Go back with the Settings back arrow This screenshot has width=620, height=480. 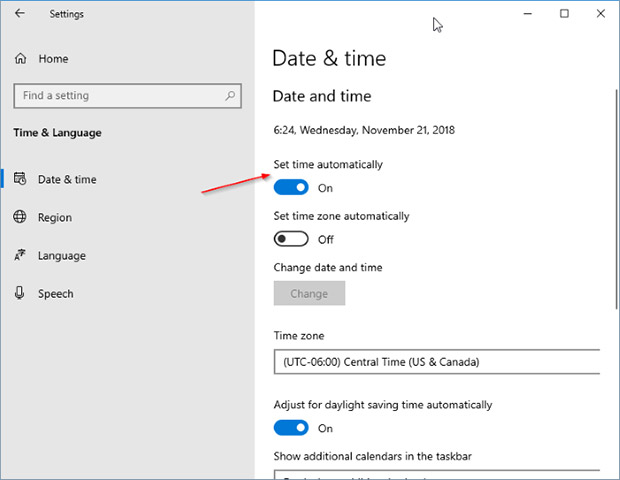pos(19,13)
